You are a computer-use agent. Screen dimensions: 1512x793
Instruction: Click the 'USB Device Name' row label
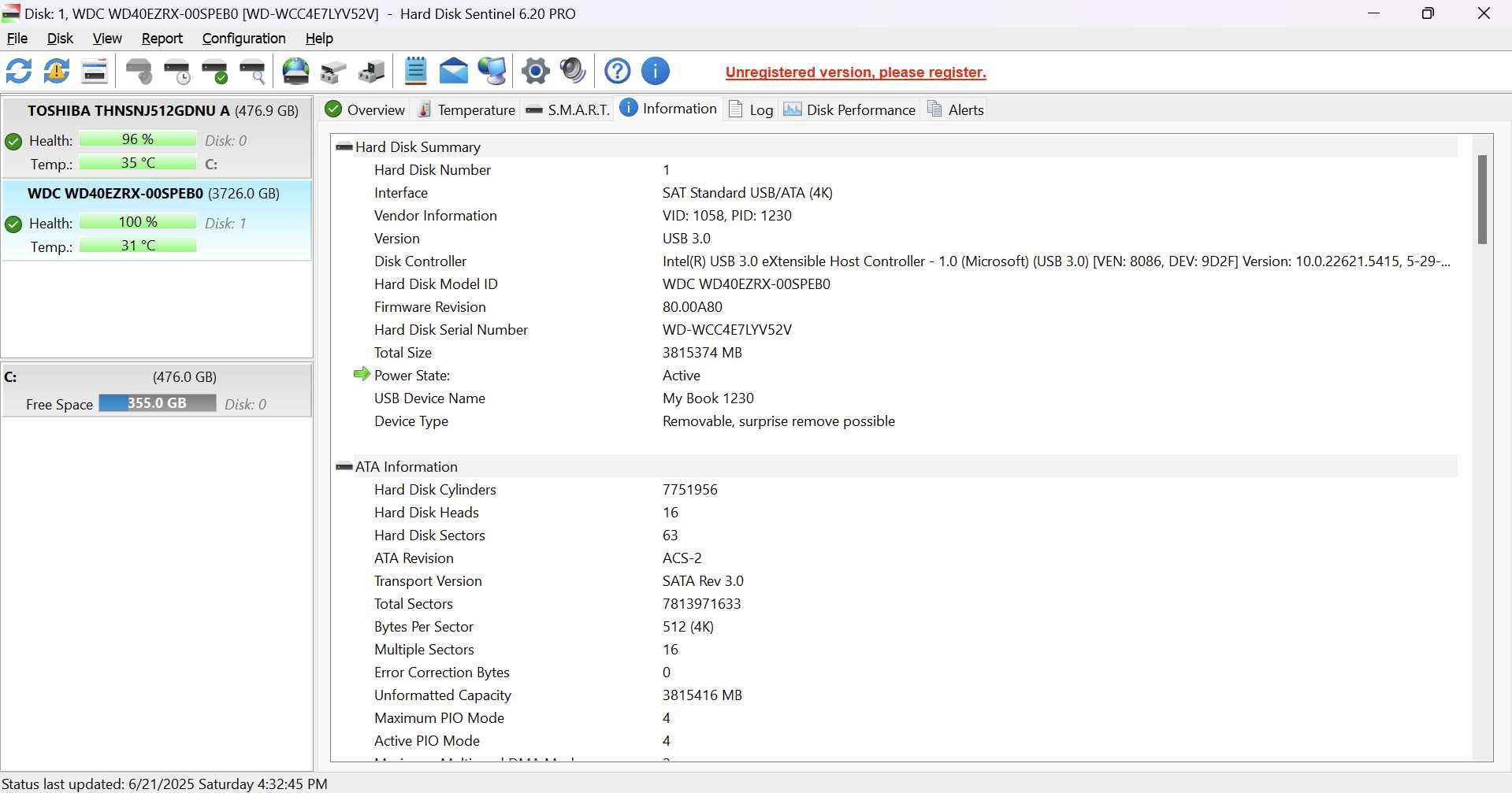[429, 398]
